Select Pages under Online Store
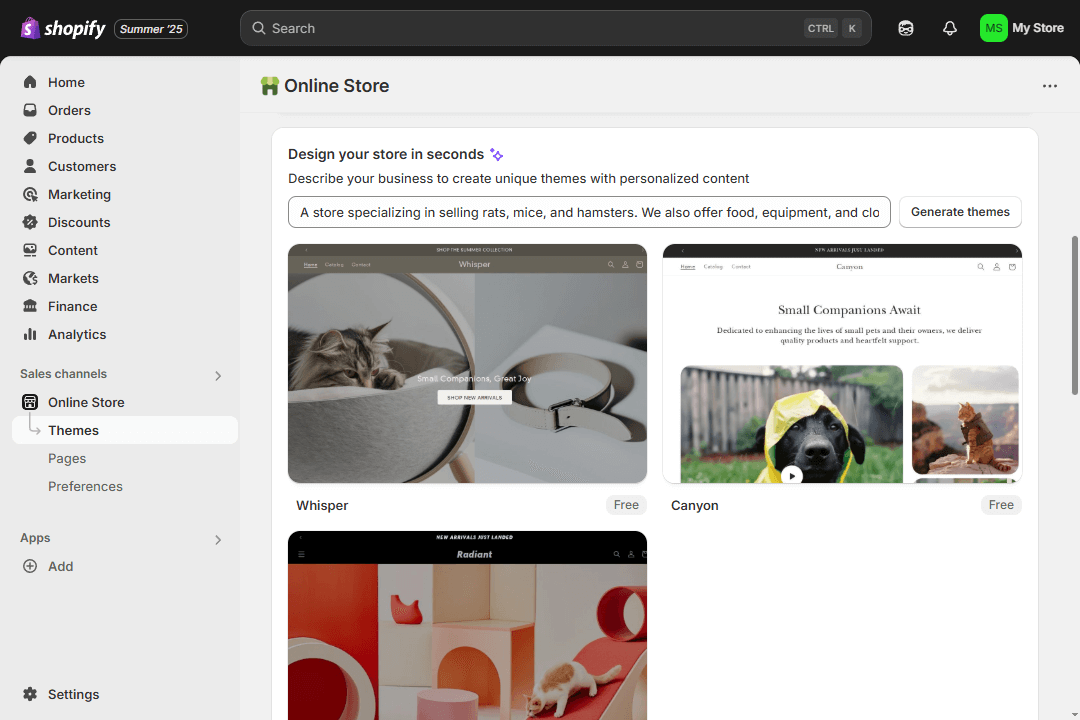The width and height of the screenshot is (1080, 720). tap(67, 458)
